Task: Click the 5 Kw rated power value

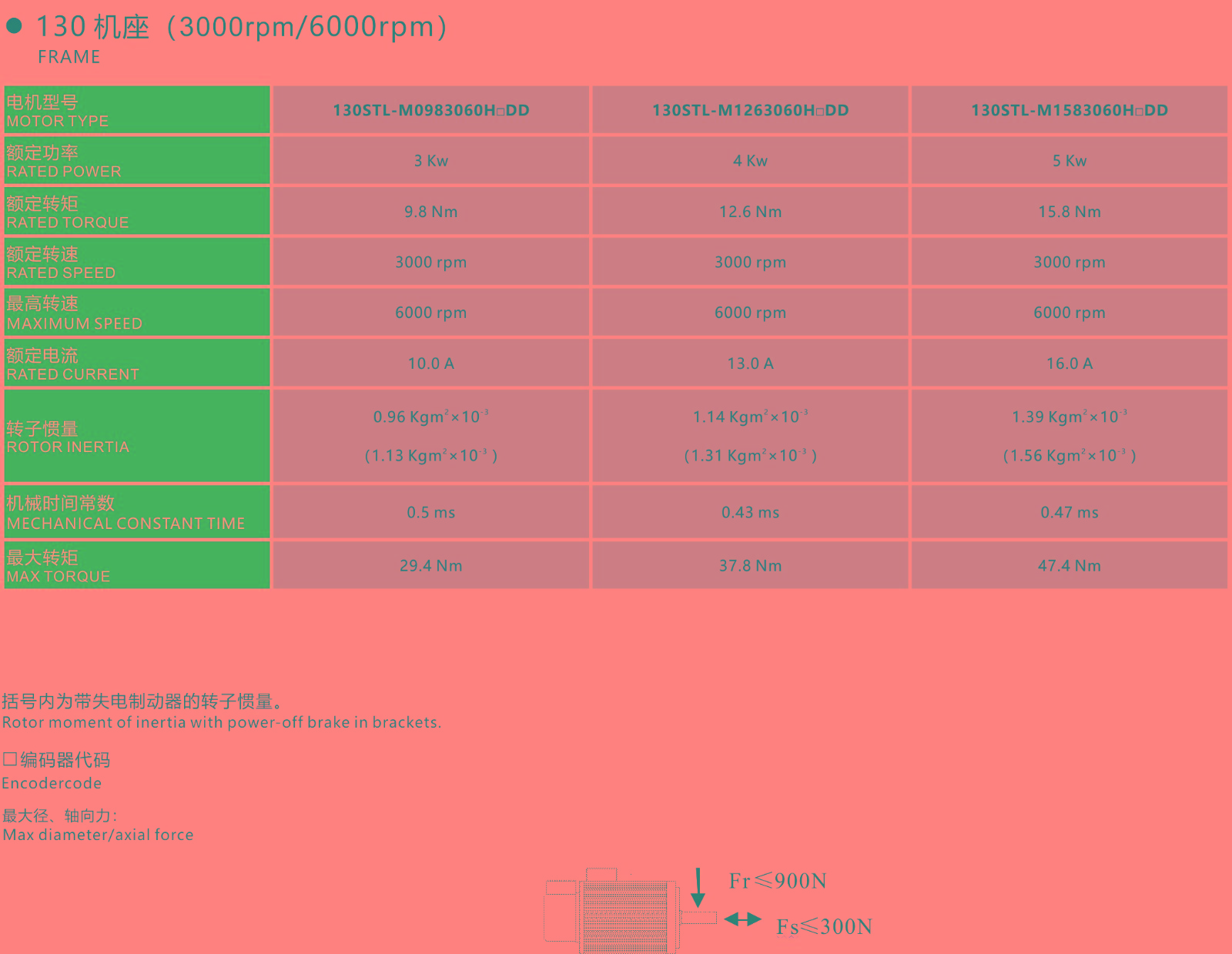Action: [1069, 161]
